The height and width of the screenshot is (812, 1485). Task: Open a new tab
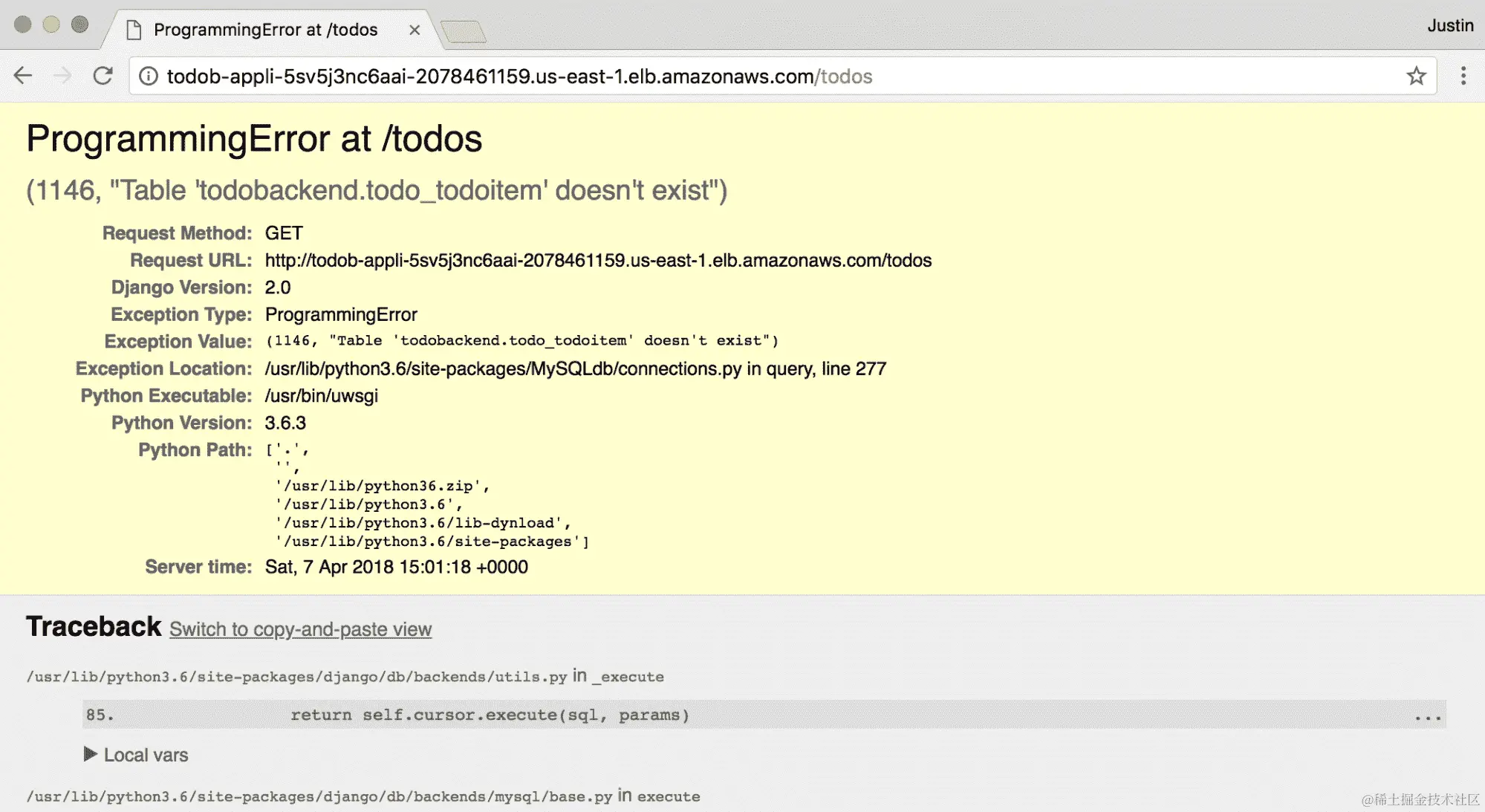(463, 31)
